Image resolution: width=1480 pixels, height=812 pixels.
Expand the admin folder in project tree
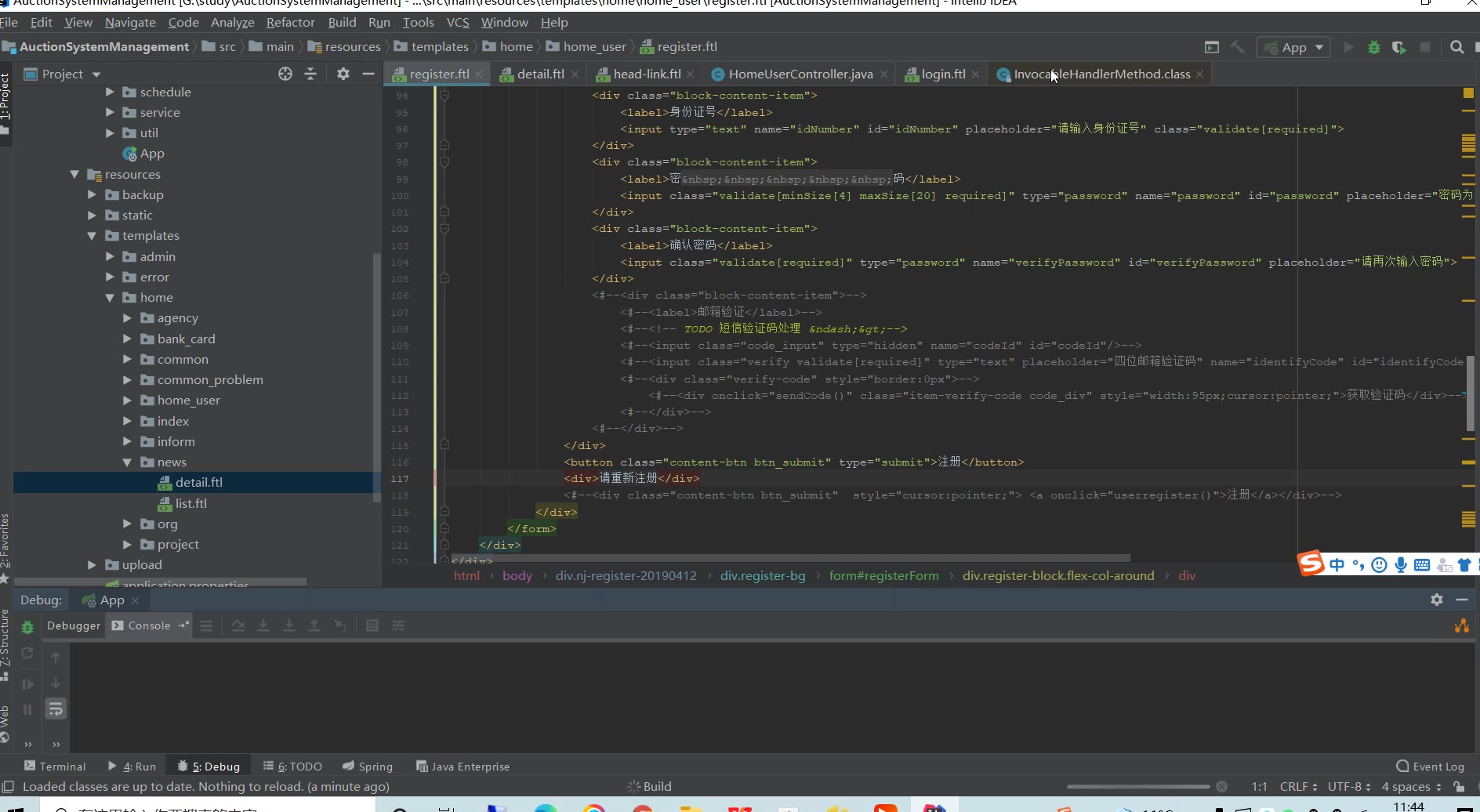tap(110, 256)
